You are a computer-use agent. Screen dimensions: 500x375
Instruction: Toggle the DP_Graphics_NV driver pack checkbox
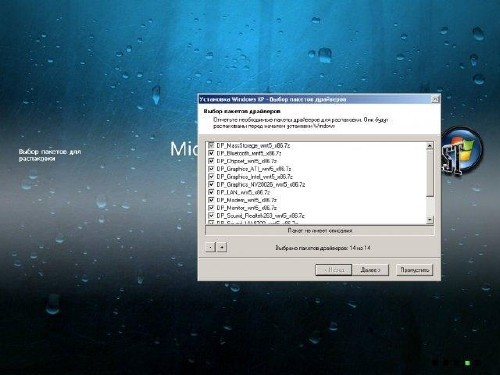[211, 184]
